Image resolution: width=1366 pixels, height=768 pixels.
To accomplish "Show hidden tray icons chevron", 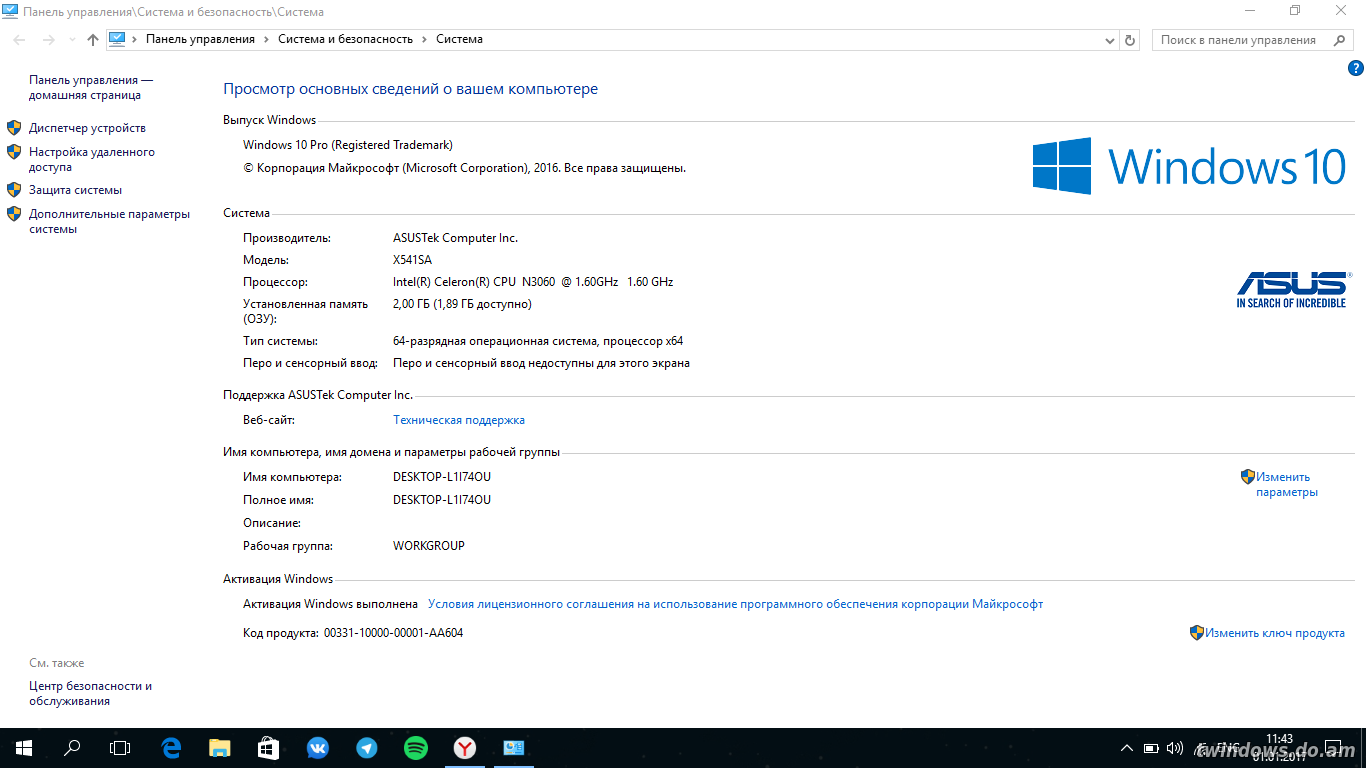I will 1127,748.
